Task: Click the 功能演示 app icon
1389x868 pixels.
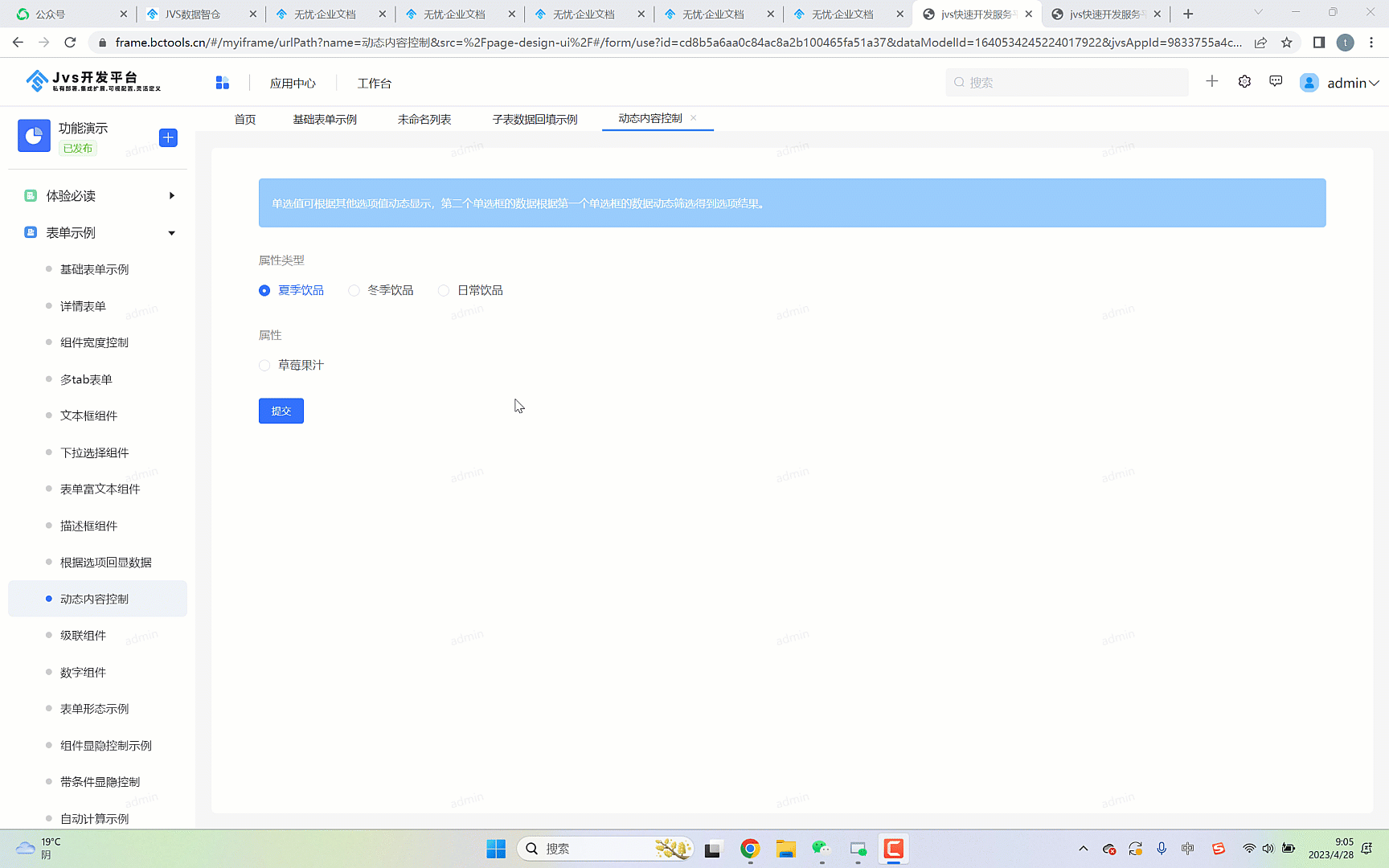Action: (34, 136)
